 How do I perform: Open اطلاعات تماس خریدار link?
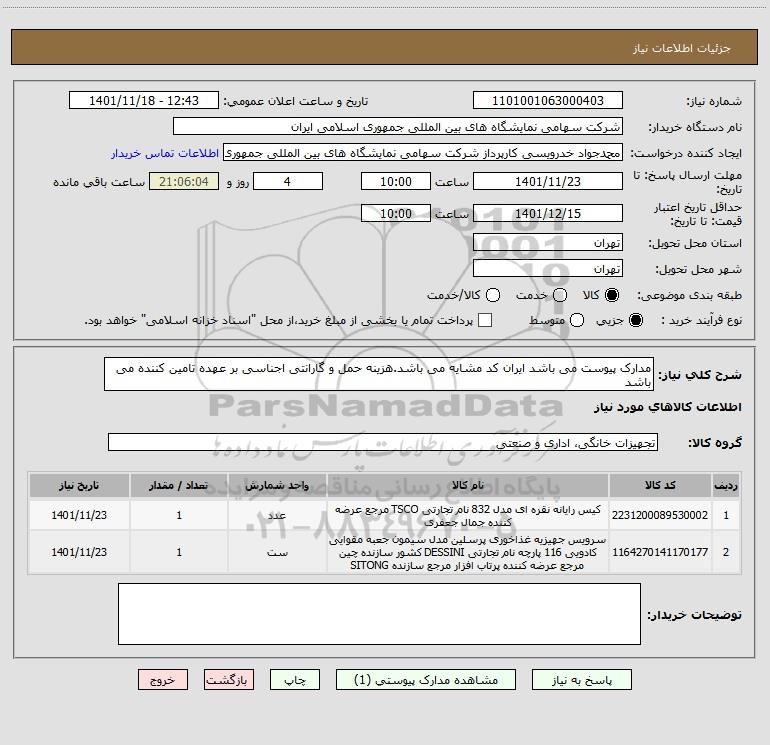(165, 153)
